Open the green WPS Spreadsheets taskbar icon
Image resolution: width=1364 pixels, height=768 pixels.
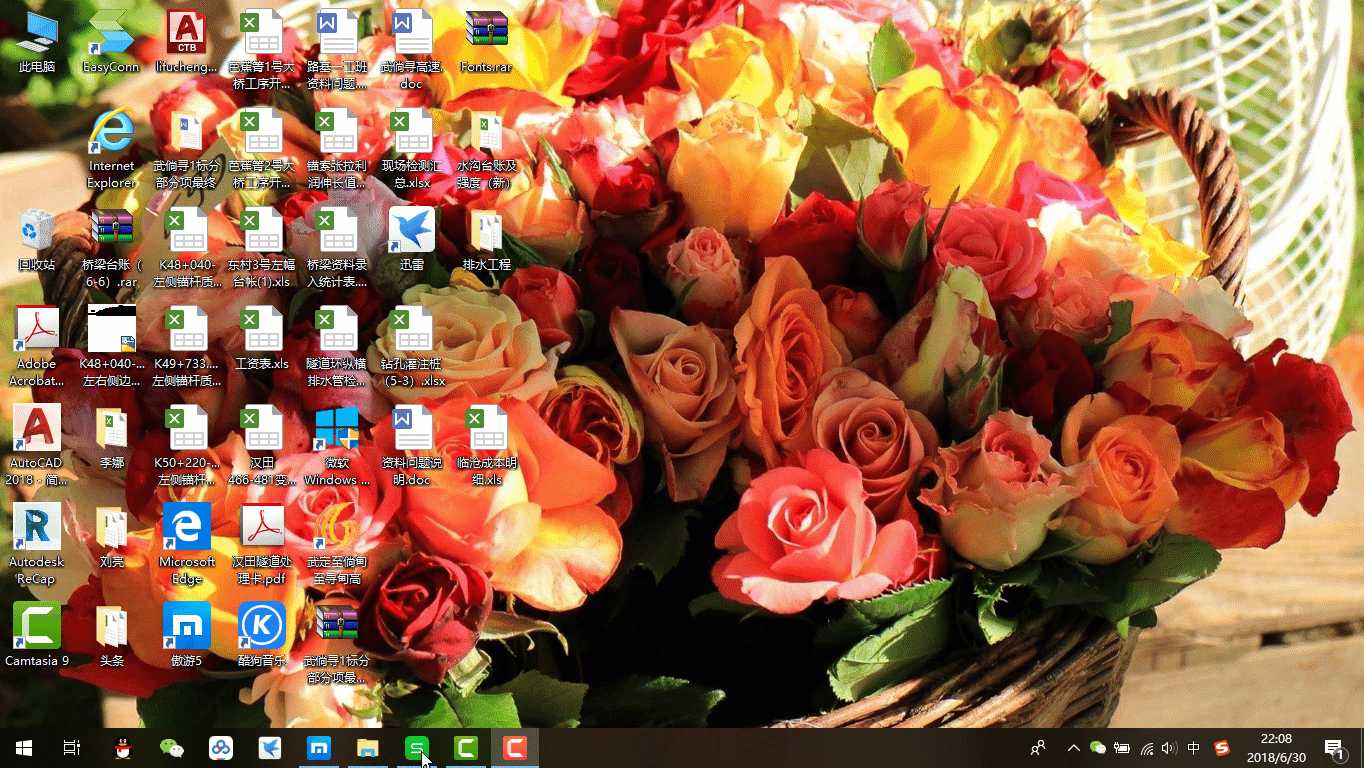(417, 748)
